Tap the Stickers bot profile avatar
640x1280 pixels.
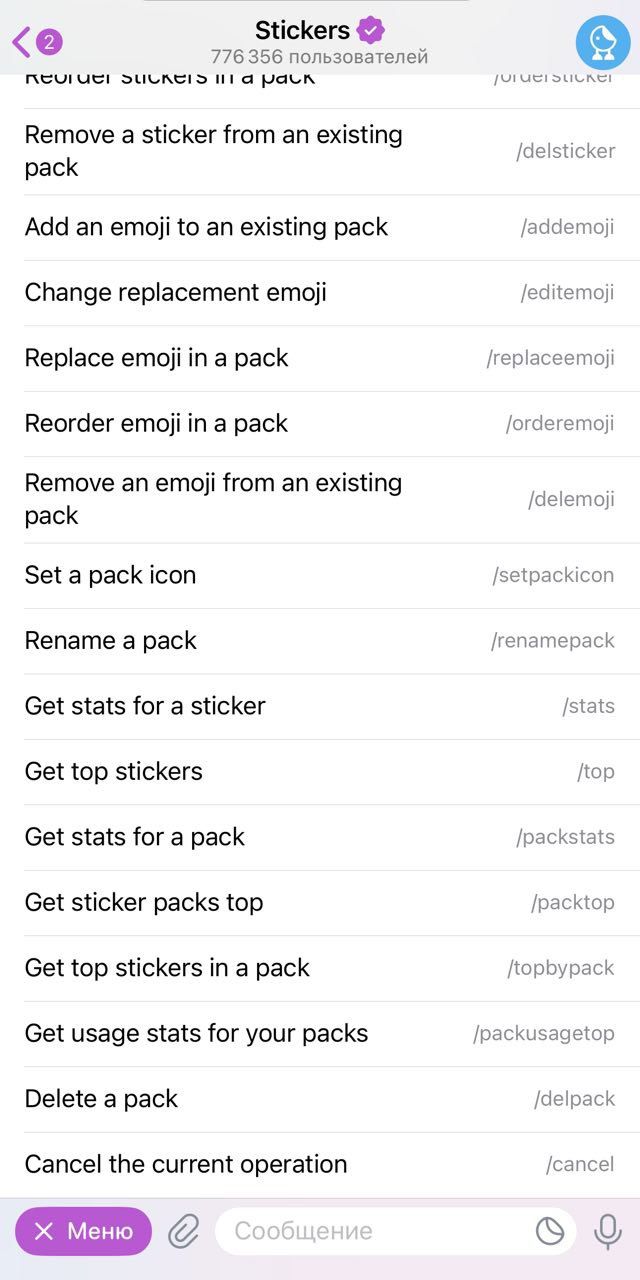point(604,41)
